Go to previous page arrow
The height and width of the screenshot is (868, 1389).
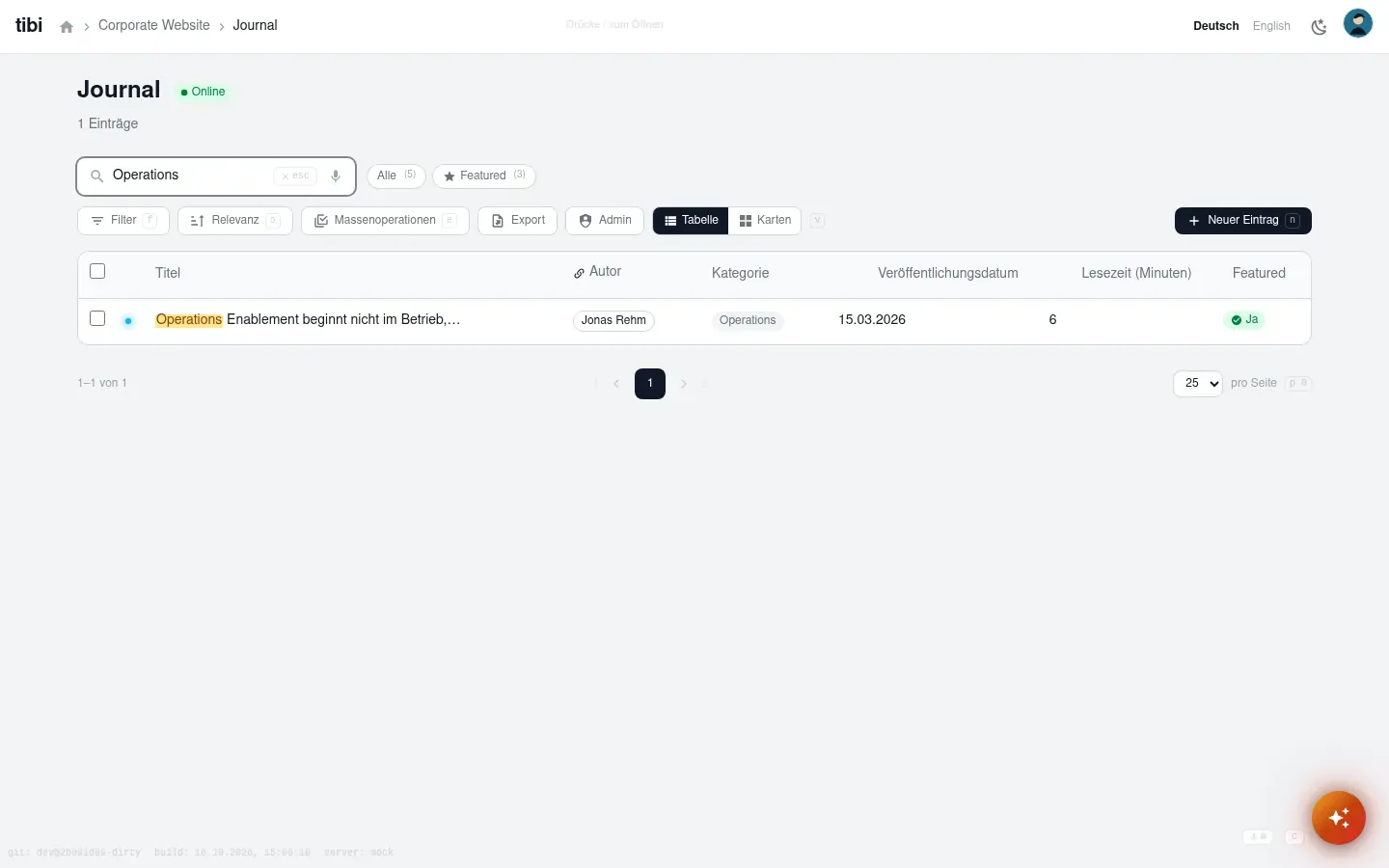[616, 384]
